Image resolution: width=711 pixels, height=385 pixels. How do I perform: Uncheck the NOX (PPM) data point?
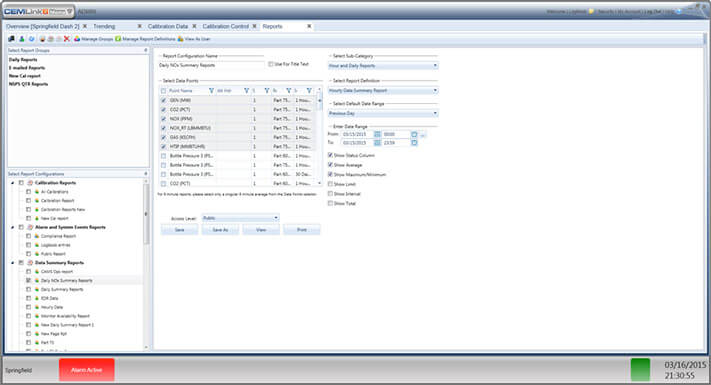(164, 119)
